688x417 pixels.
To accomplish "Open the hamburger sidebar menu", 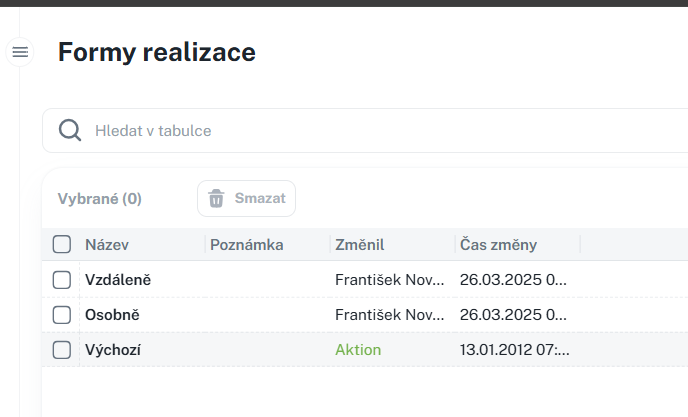I will tap(20, 52).
